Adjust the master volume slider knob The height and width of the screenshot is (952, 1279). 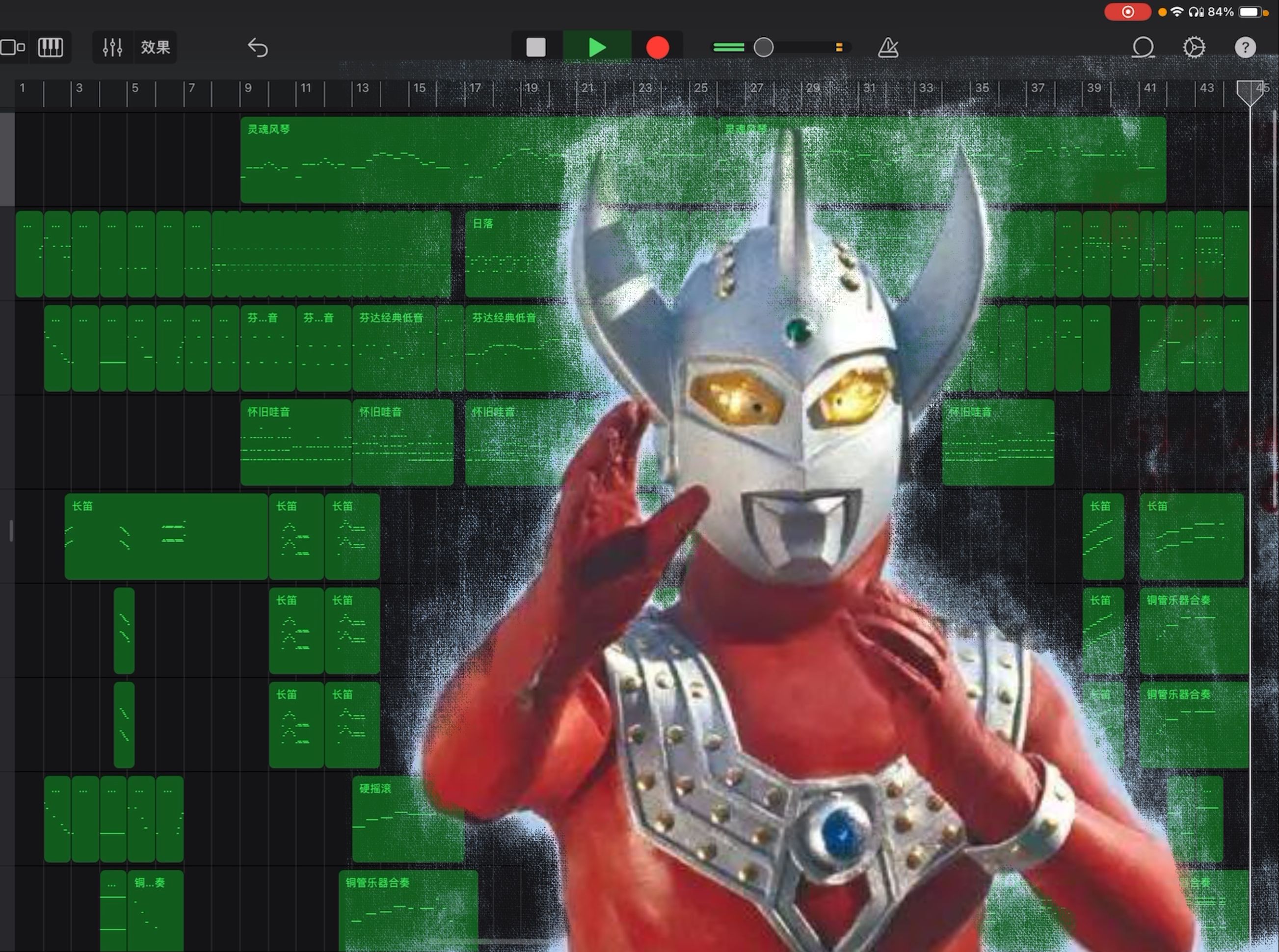(x=764, y=47)
